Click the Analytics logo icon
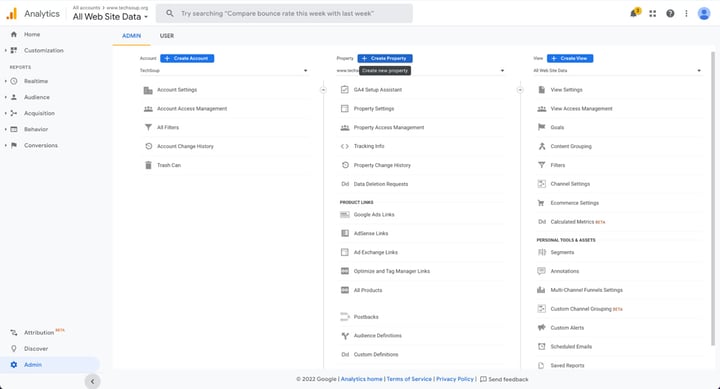Screen dimensions: 720x389 [11, 14]
